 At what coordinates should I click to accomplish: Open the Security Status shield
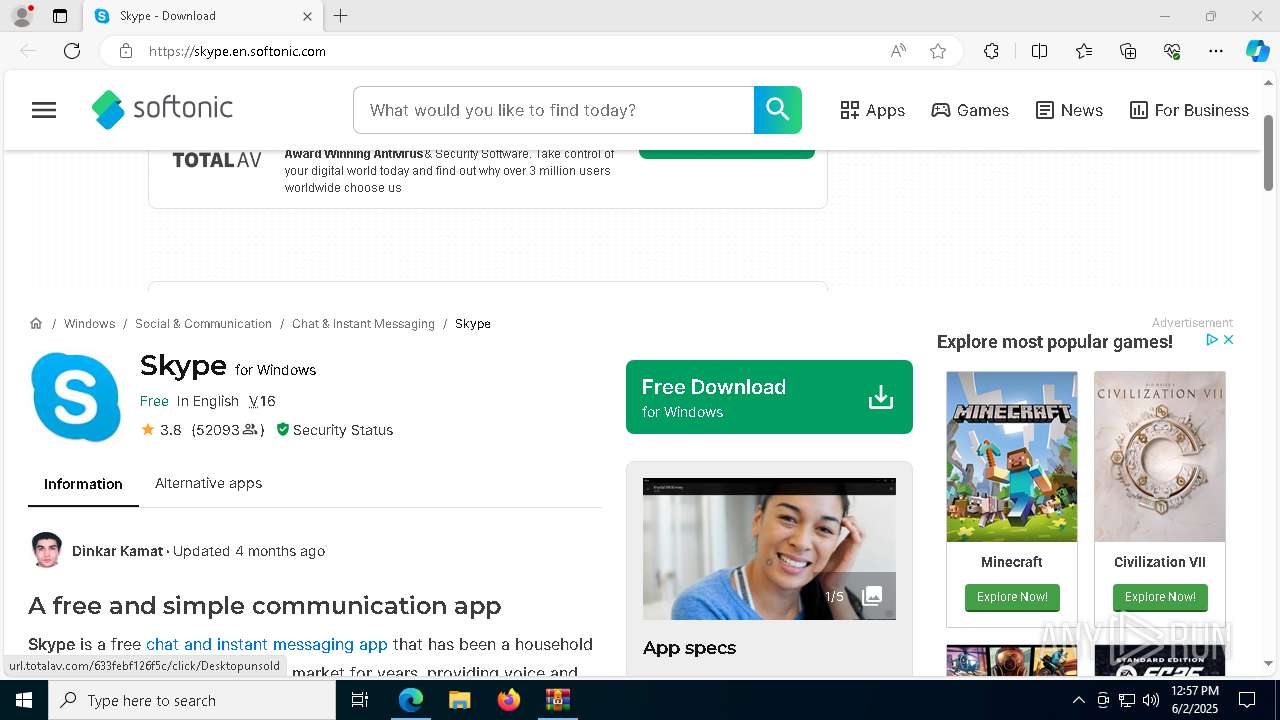point(334,430)
